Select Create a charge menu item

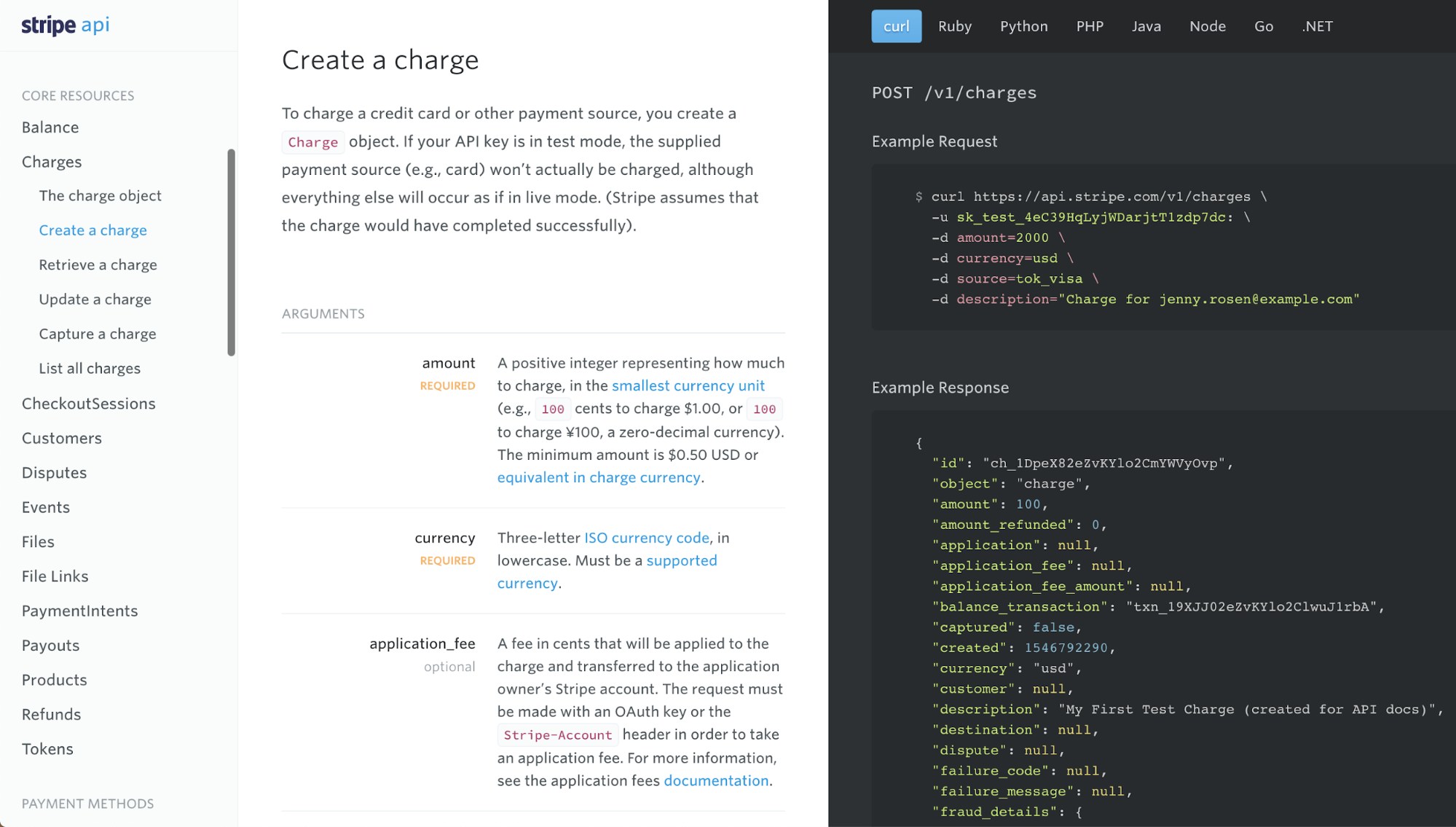(x=92, y=230)
